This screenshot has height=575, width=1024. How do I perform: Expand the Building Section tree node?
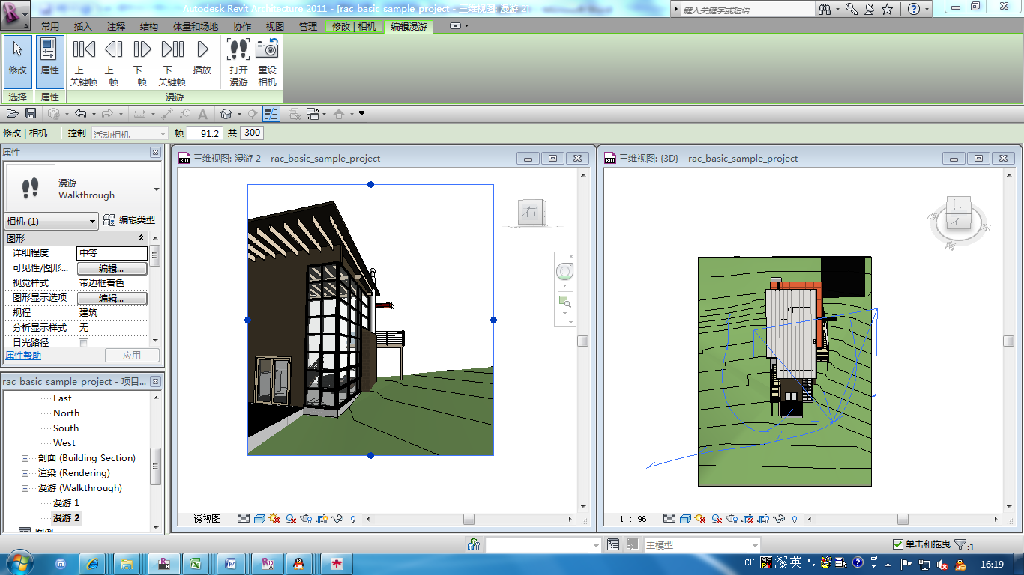pos(27,458)
